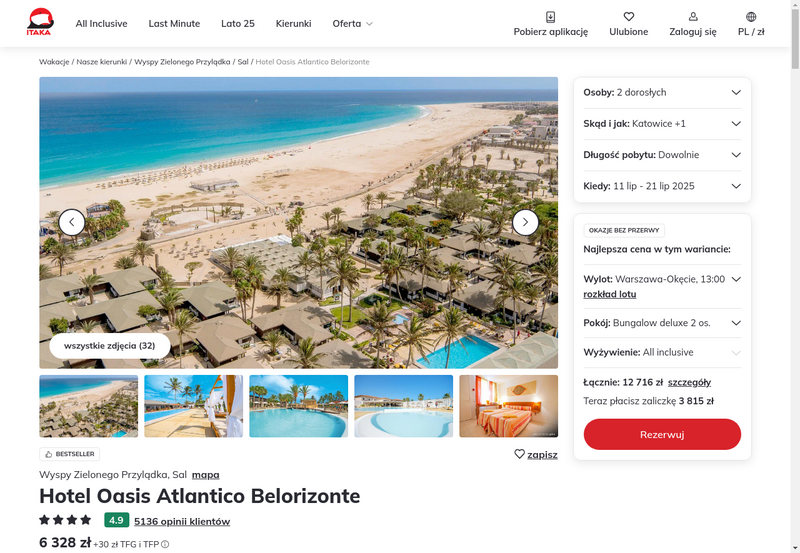This screenshot has height=553, width=800.
Task: Click the info icon beside TFG i TFP
Action: click(x=165, y=544)
